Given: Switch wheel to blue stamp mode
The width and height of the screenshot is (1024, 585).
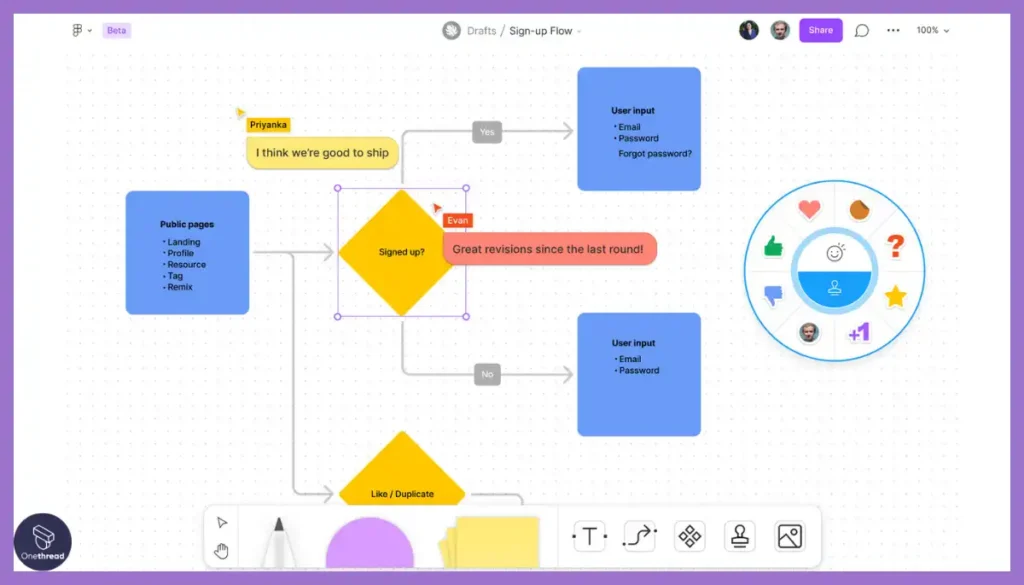Looking at the screenshot, I should (835, 288).
